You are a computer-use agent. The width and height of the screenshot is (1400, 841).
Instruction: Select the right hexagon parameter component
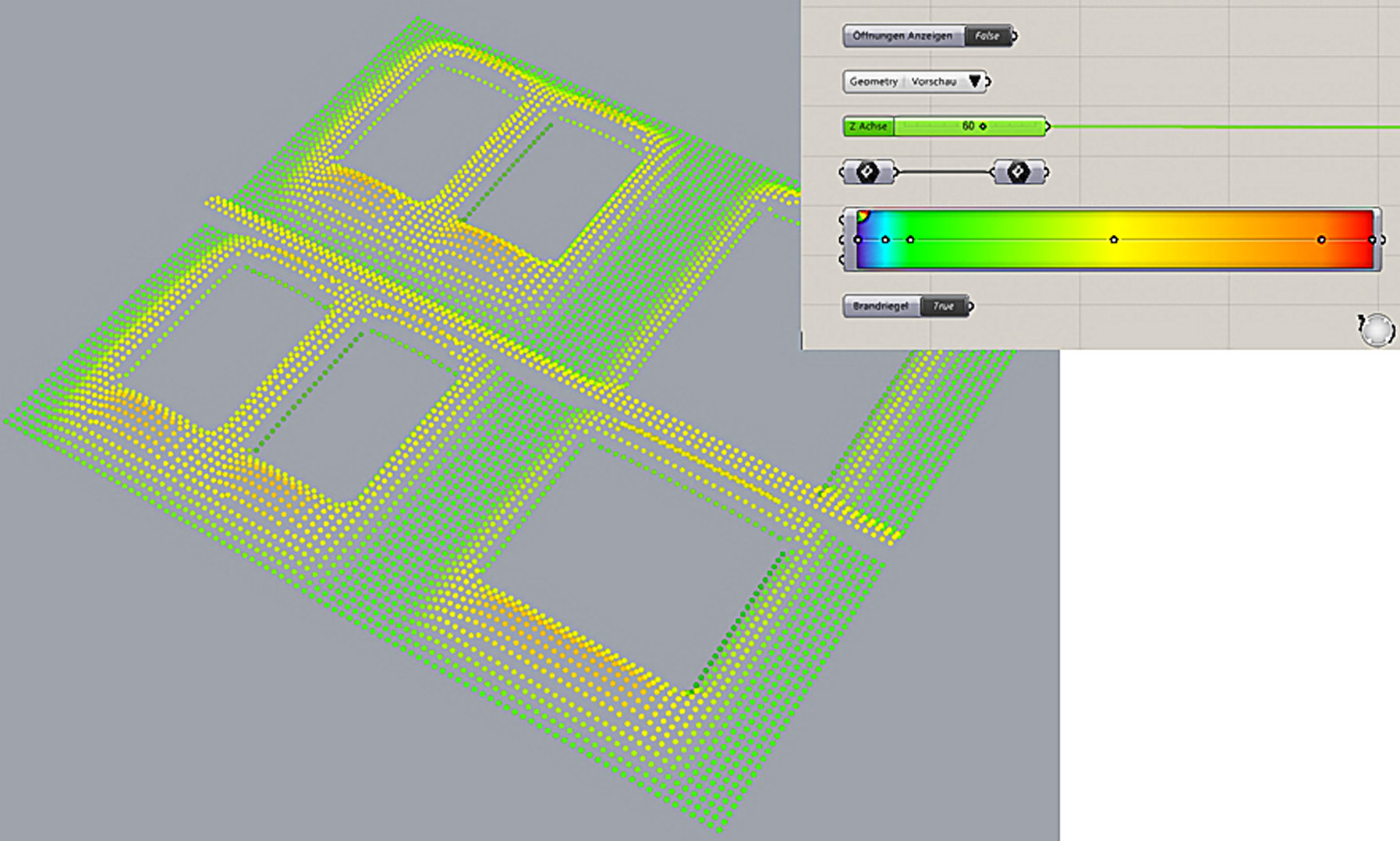pyautogui.click(x=1018, y=172)
